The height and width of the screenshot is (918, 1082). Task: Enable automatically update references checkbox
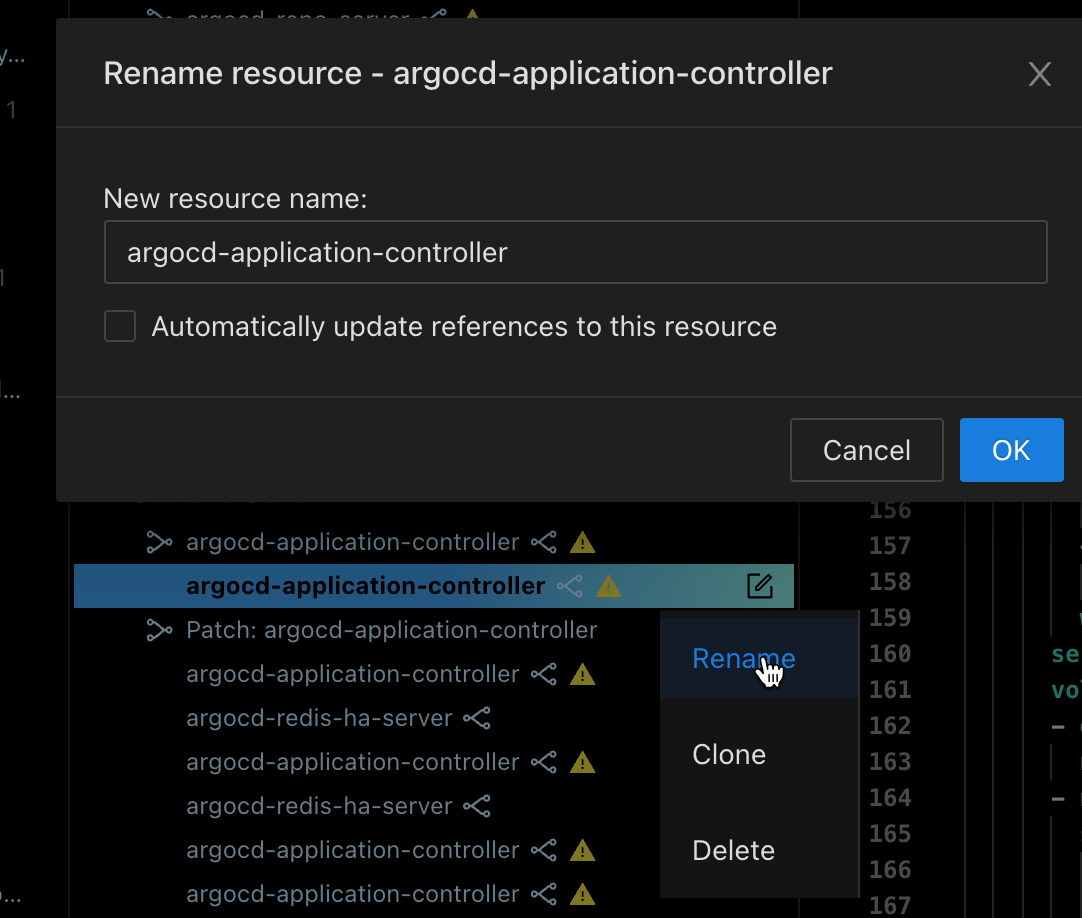(120, 326)
